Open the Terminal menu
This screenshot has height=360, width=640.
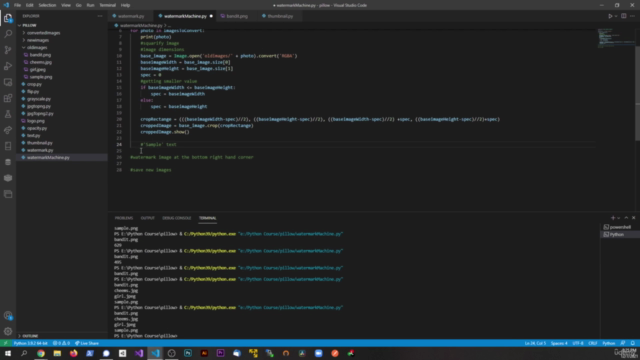pyautogui.click(x=107, y=5)
